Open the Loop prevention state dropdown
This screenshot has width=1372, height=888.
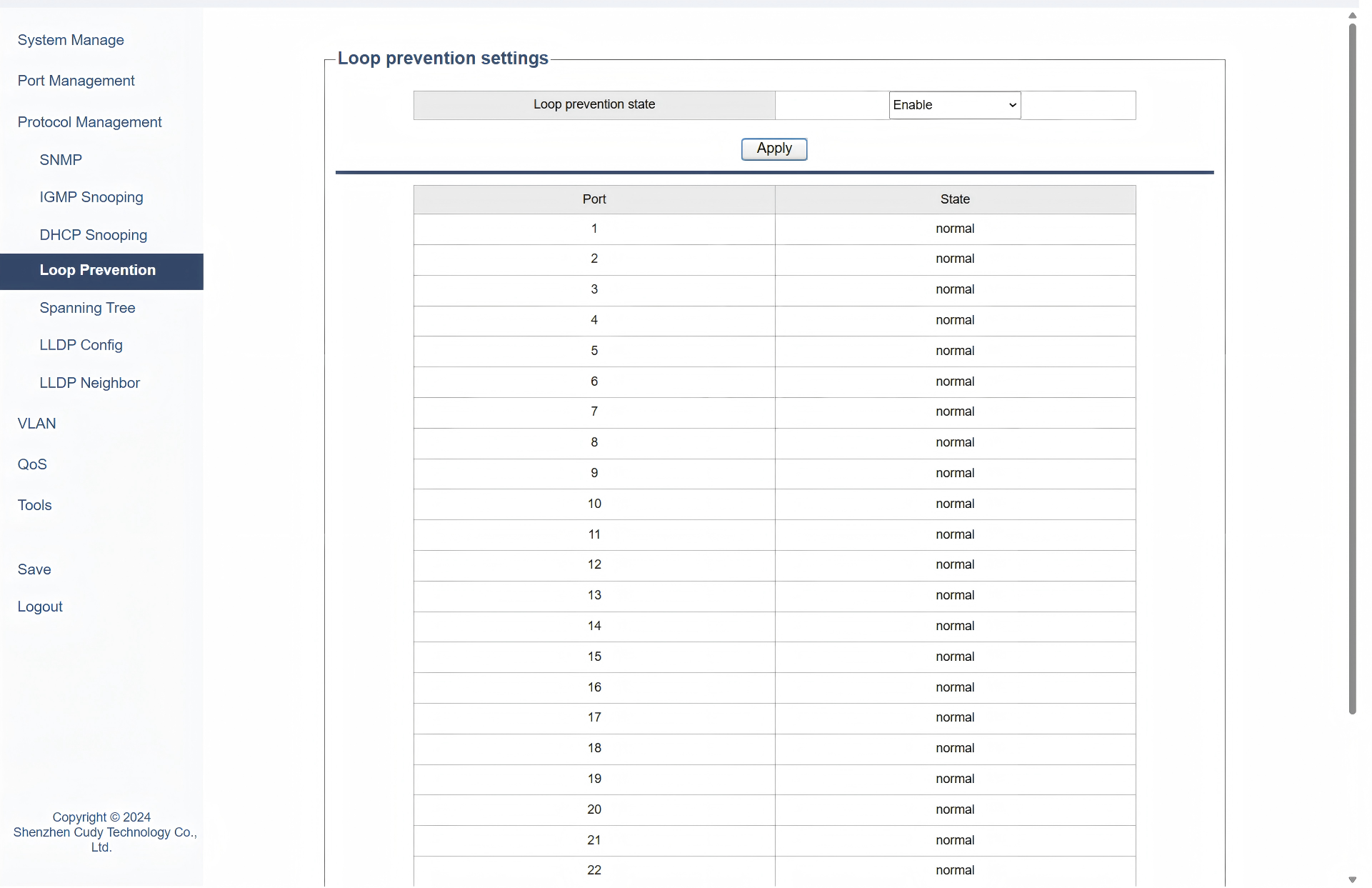954,105
